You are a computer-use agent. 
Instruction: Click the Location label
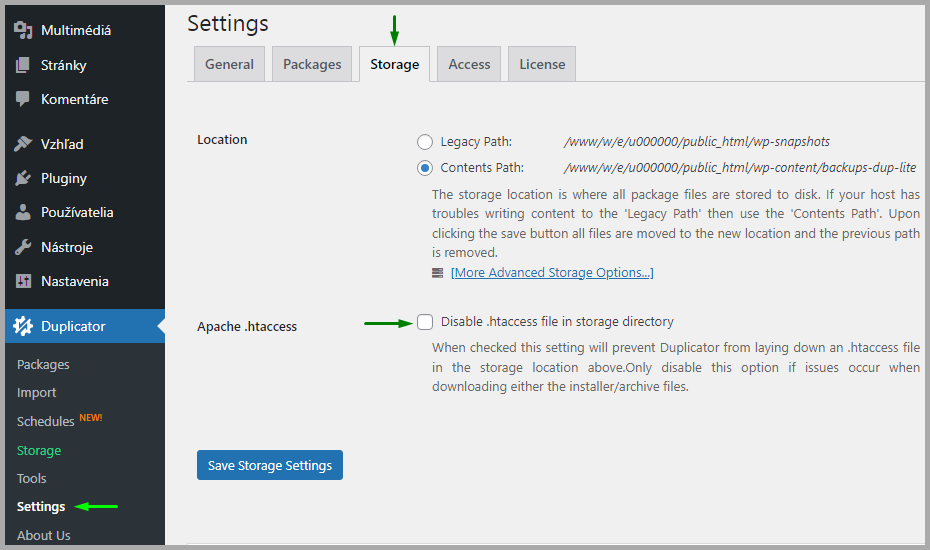tap(222, 139)
